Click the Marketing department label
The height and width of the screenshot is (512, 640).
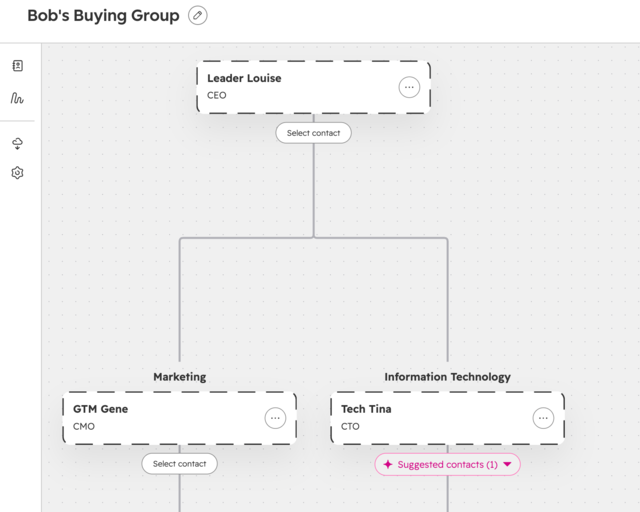(x=180, y=376)
